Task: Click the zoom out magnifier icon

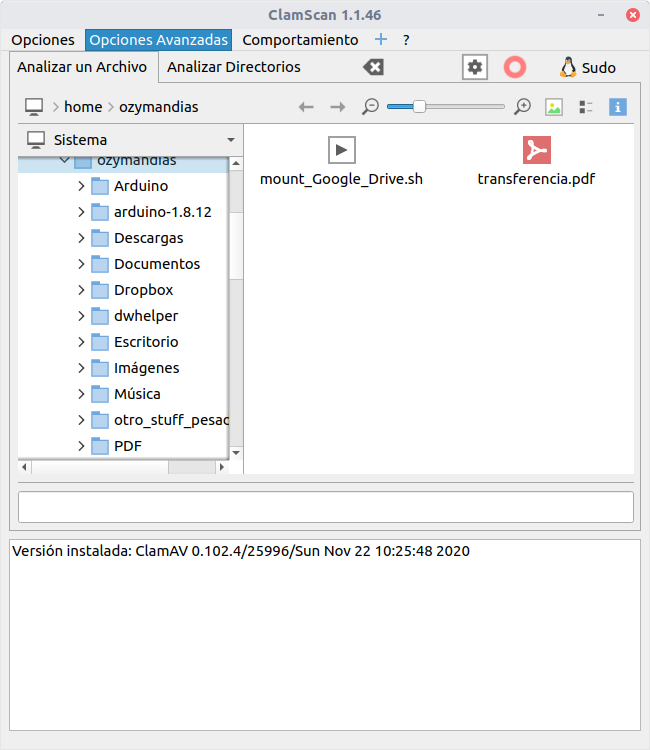Action: 370,107
